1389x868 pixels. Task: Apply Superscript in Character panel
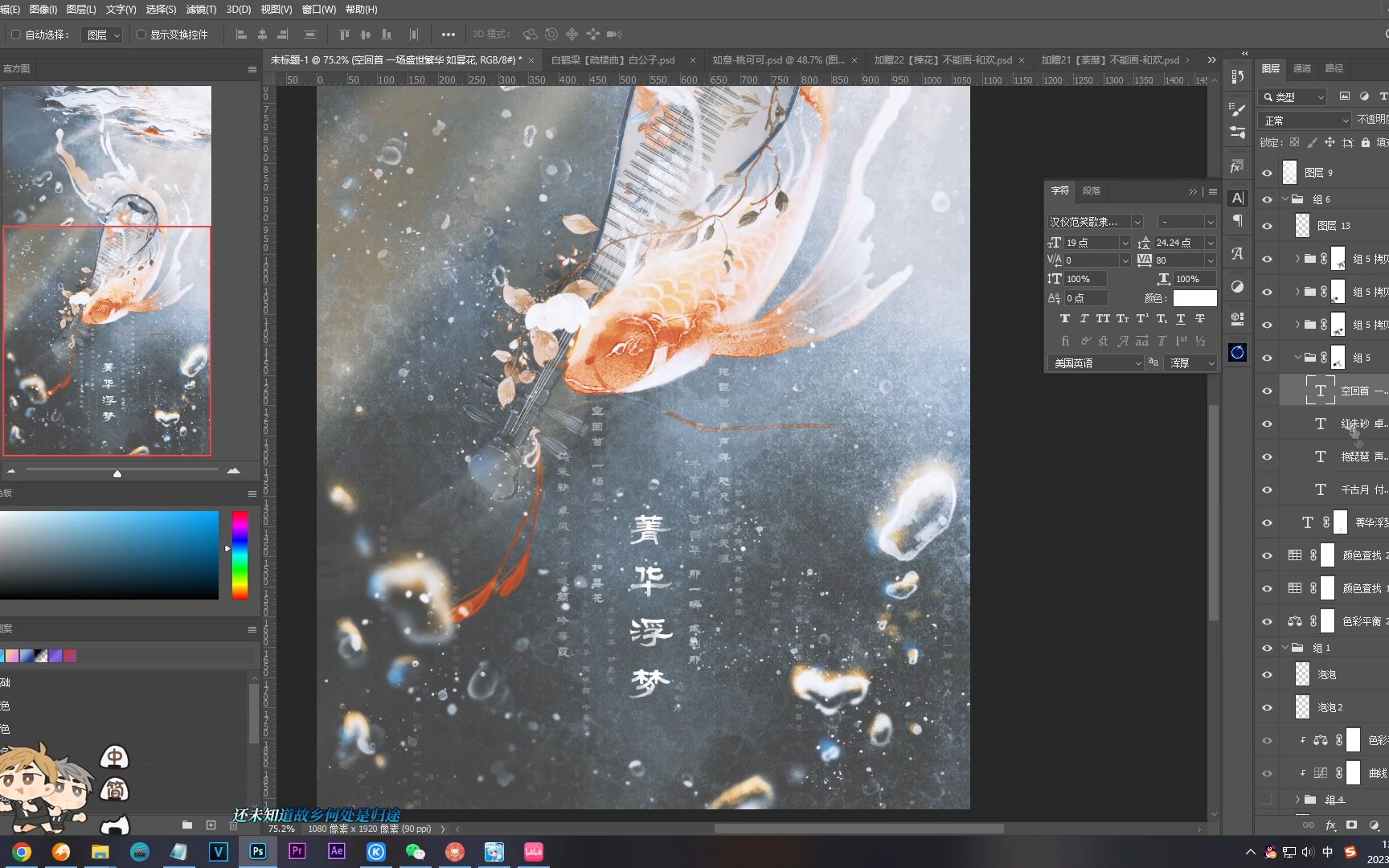click(1142, 319)
